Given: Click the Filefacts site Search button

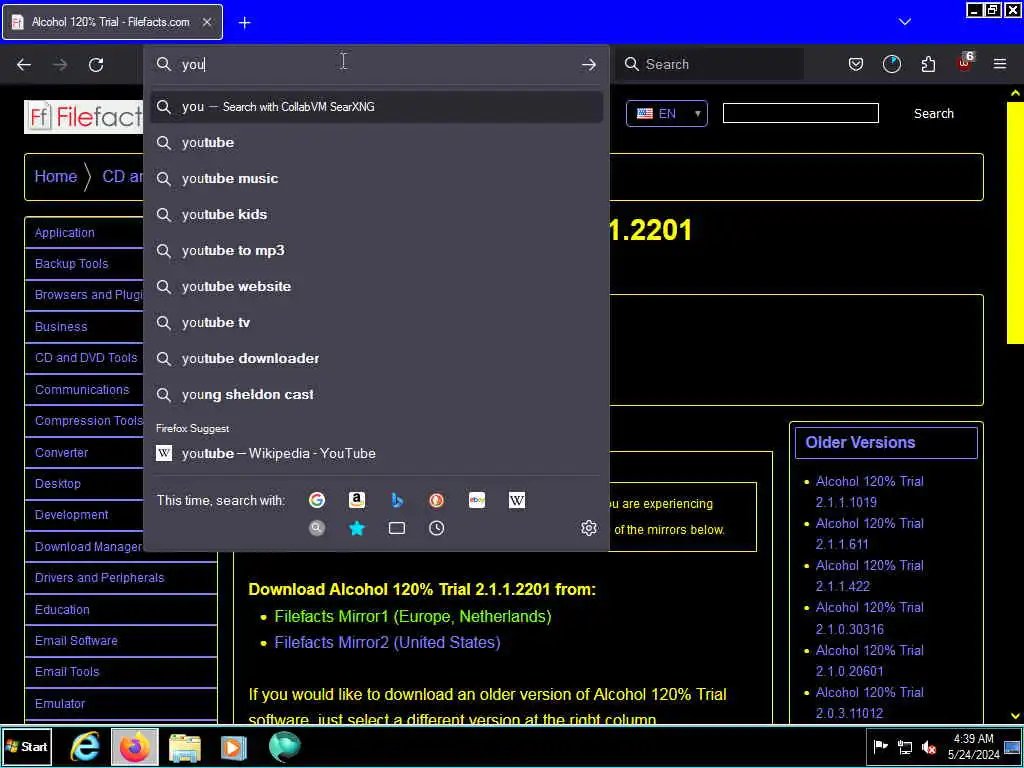Looking at the screenshot, I should pyautogui.click(x=933, y=114).
